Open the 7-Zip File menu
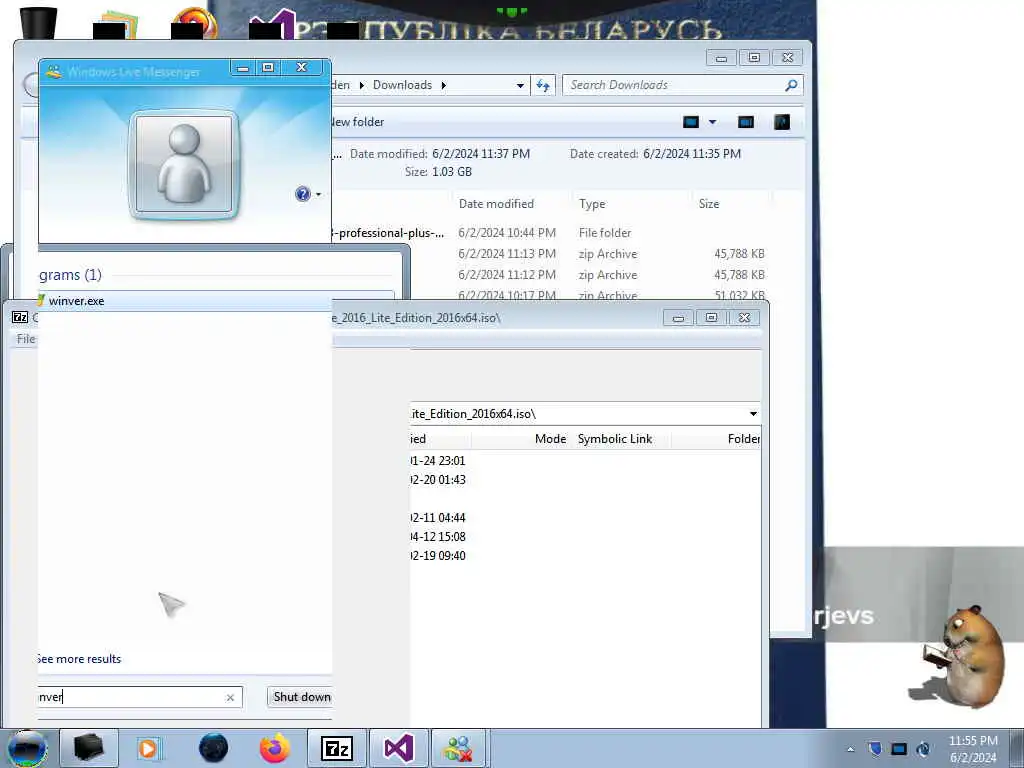Viewport: 1024px width, 768px height. 25,339
